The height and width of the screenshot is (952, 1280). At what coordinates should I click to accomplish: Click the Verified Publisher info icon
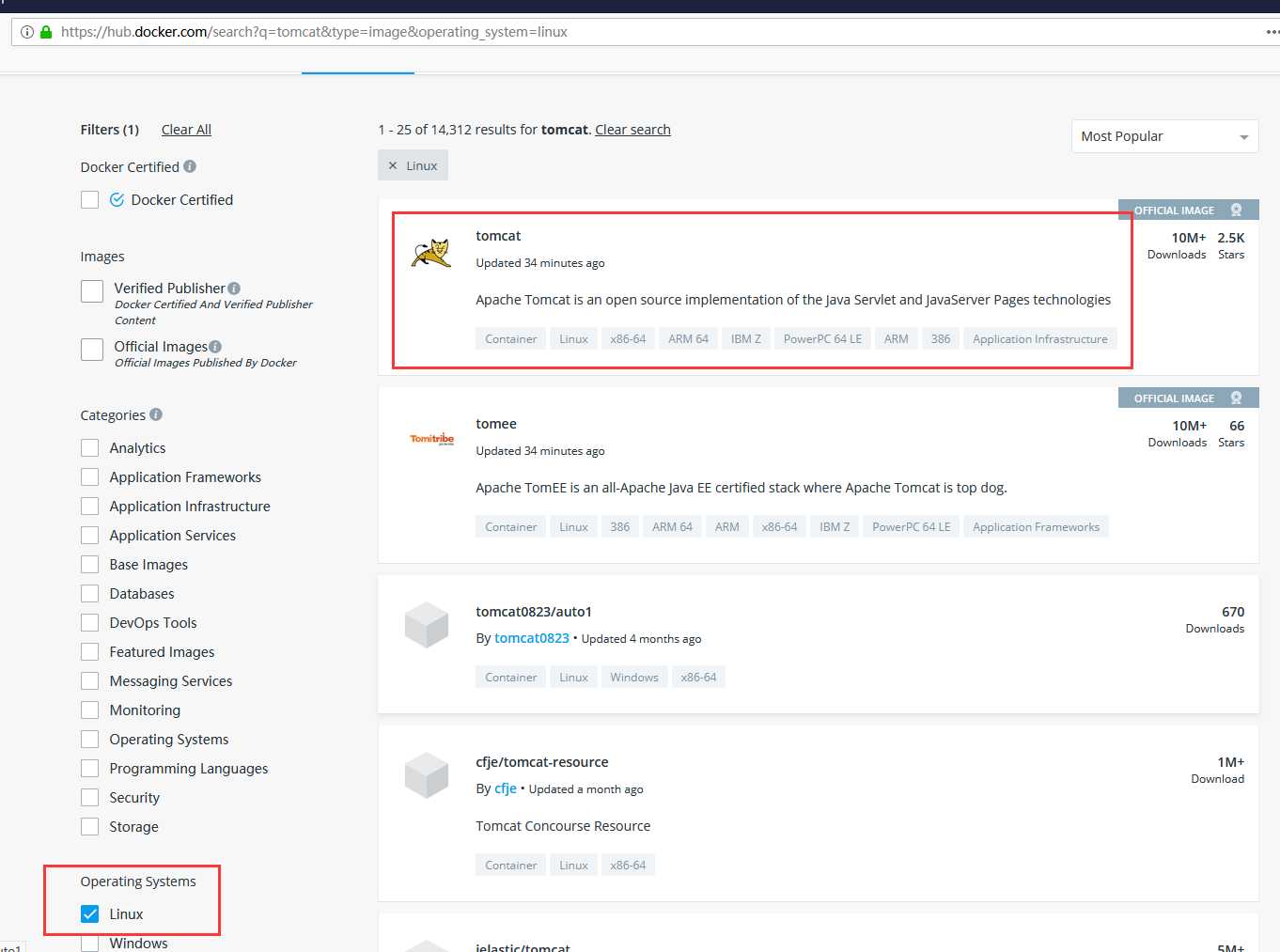234,289
